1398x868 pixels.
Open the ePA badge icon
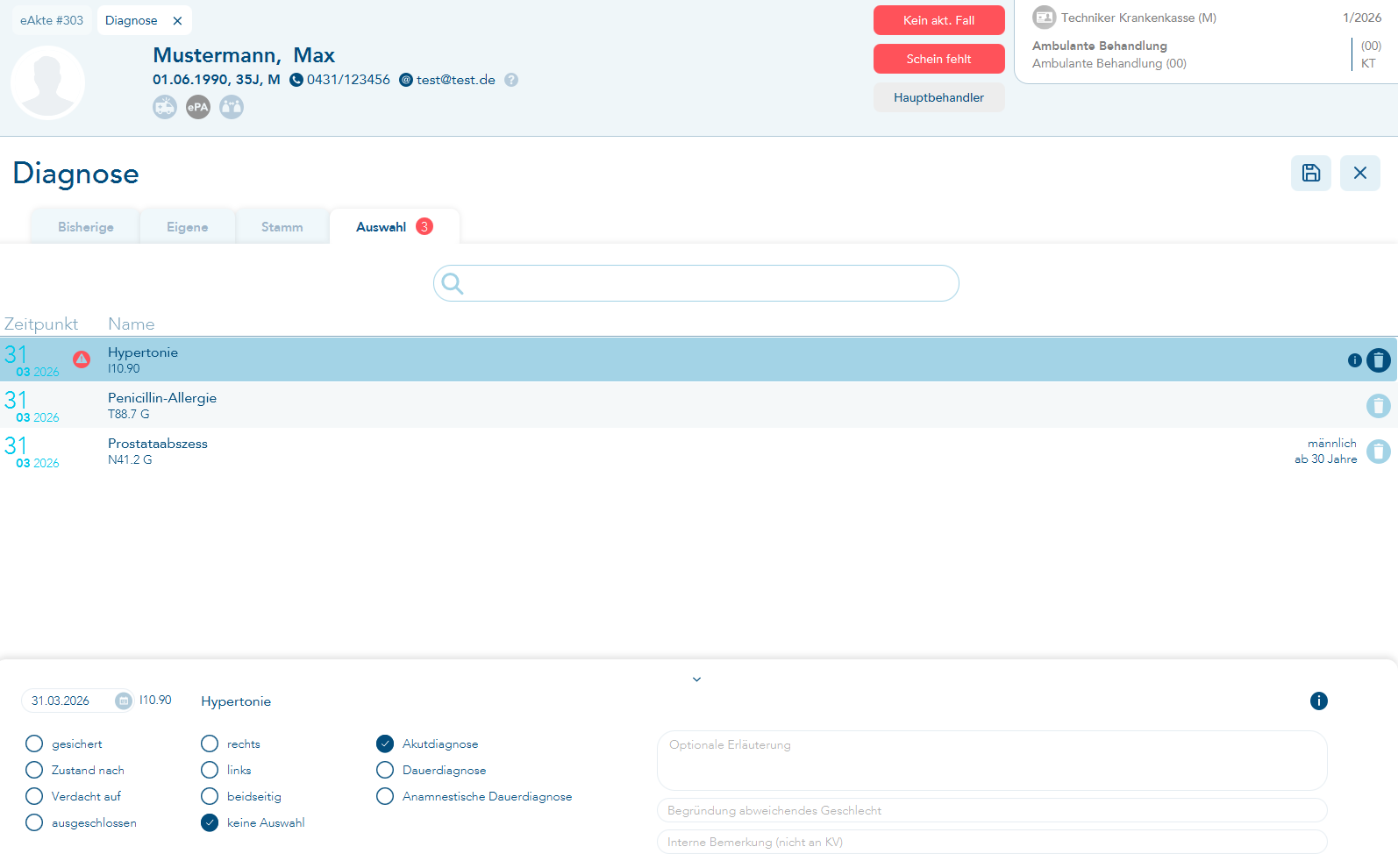(198, 107)
